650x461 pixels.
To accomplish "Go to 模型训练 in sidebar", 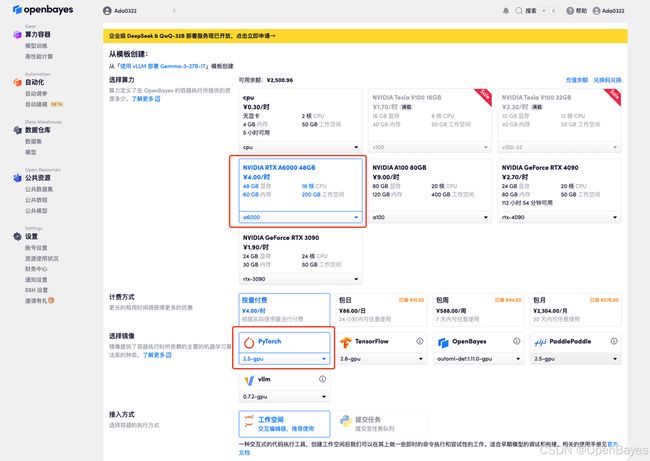I will pos(36,46).
